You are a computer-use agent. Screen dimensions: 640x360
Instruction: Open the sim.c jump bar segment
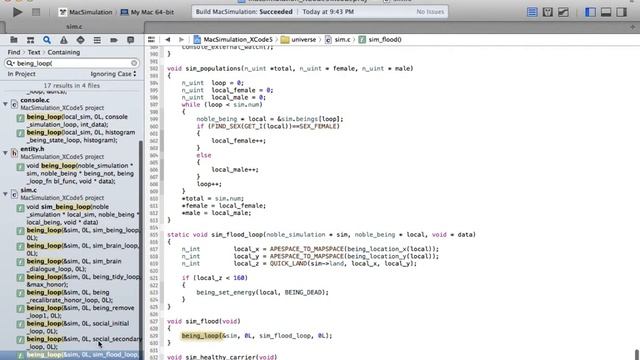click(338, 40)
